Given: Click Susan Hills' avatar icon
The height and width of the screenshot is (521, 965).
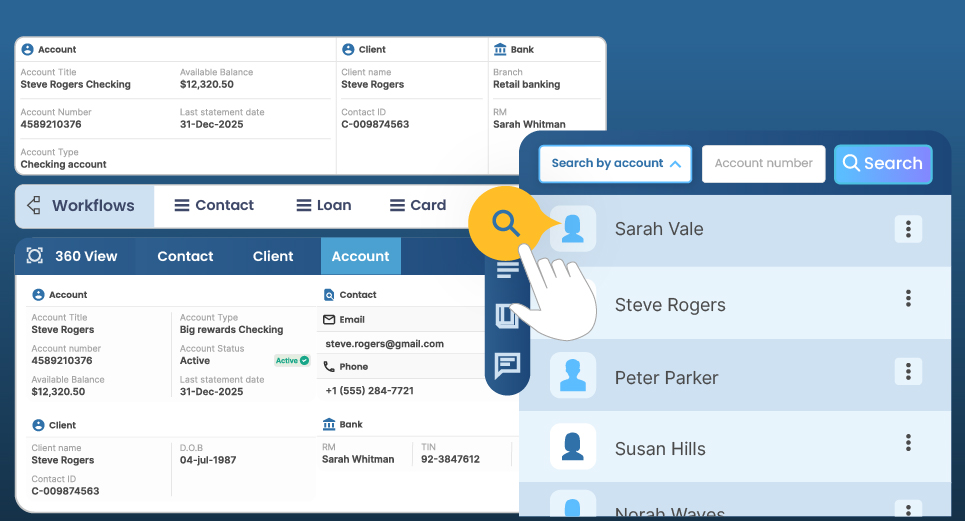Looking at the screenshot, I should pos(572,447).
